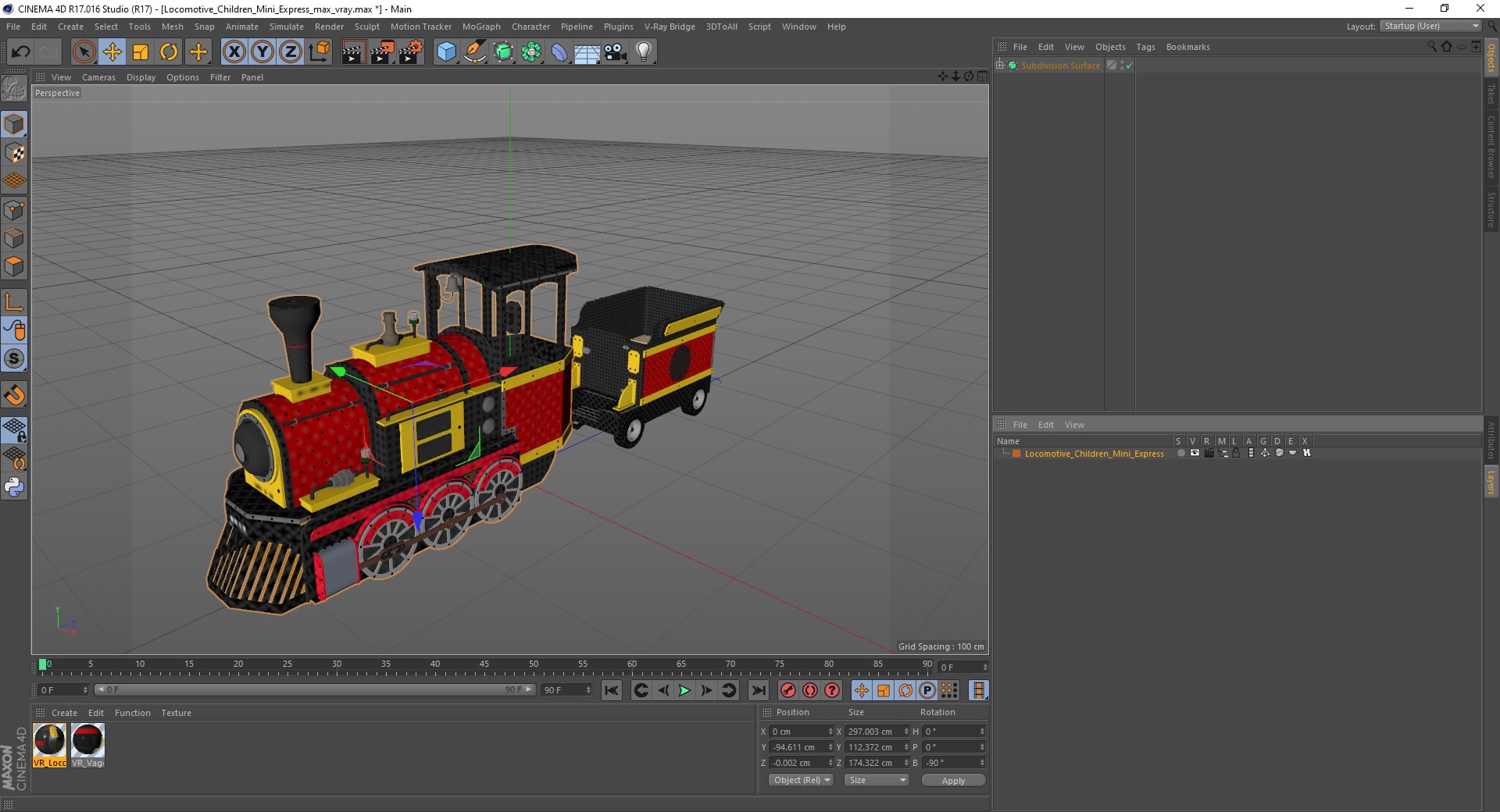
Task: Click the Undo arrow icon
Action: coord(21,52)
